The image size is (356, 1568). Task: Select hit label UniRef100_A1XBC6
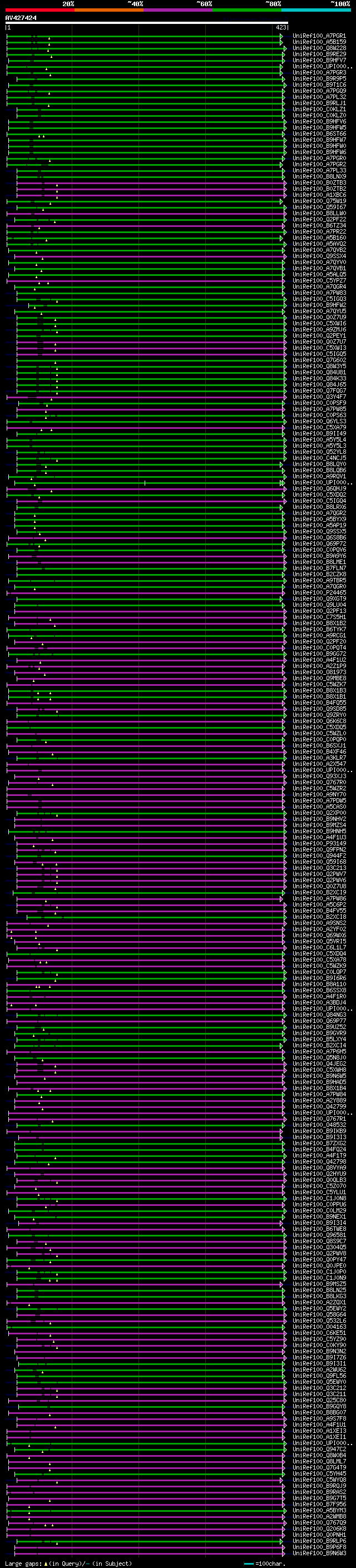(x=319, y=195)
